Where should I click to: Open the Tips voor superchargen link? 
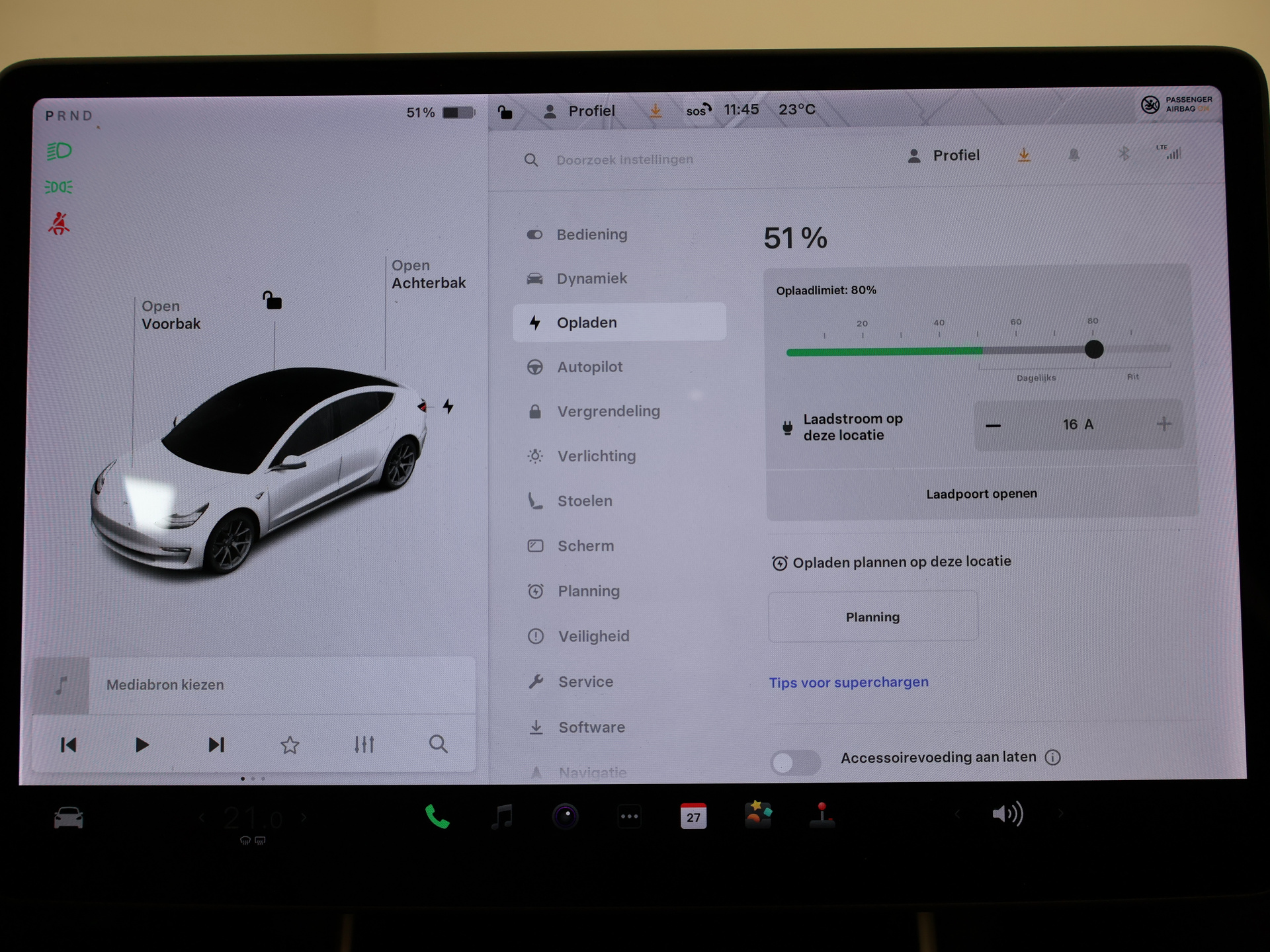click(849, 682)
